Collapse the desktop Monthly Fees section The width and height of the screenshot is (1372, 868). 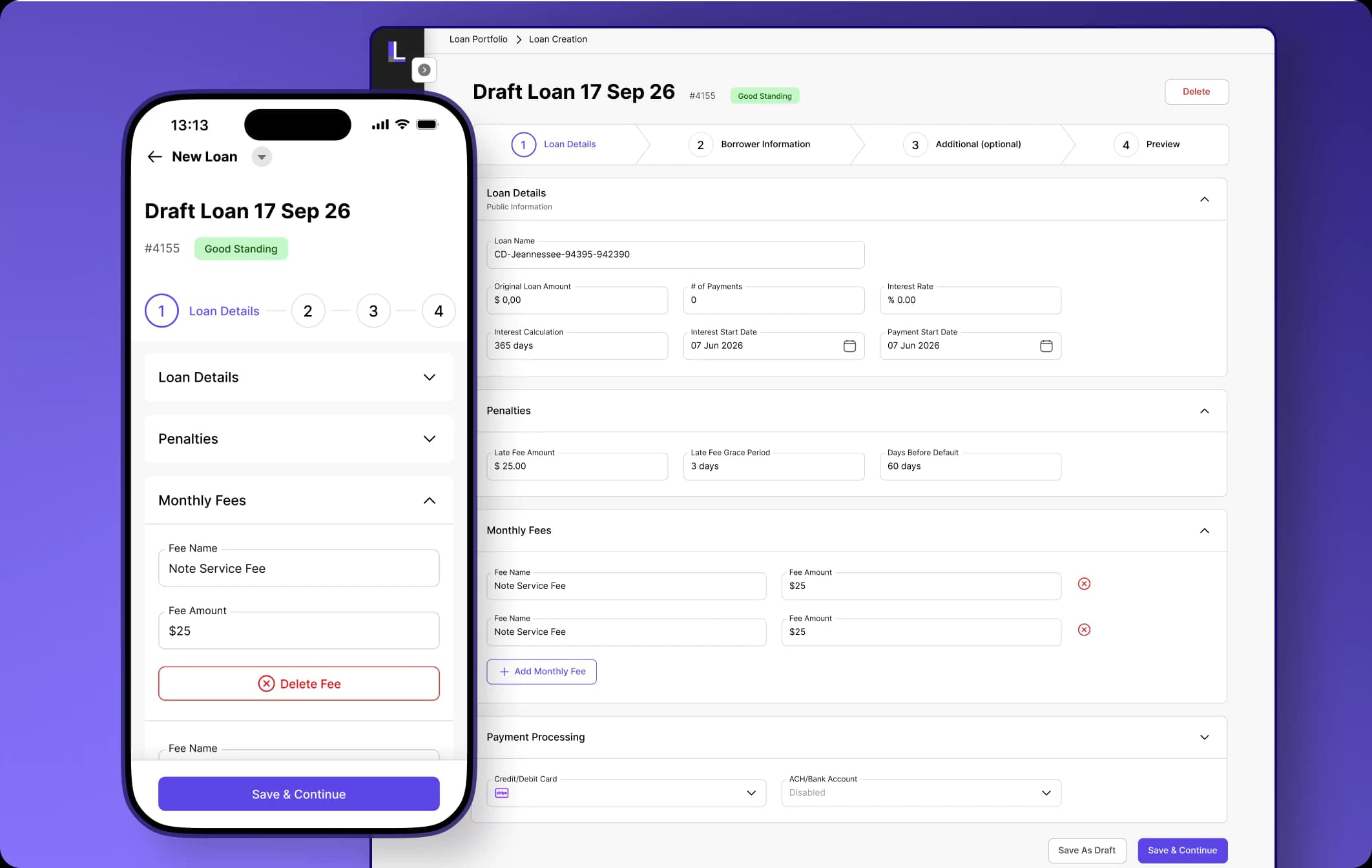1204,531
